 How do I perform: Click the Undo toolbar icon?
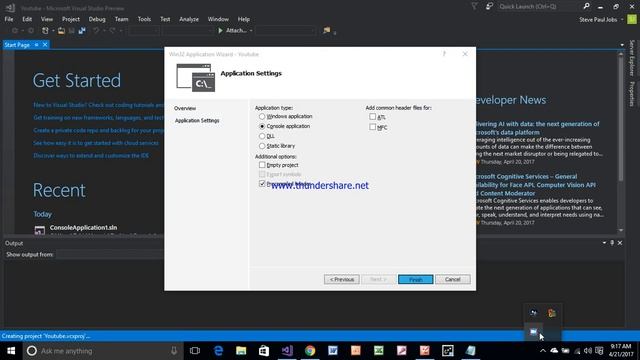pos(96,31)
